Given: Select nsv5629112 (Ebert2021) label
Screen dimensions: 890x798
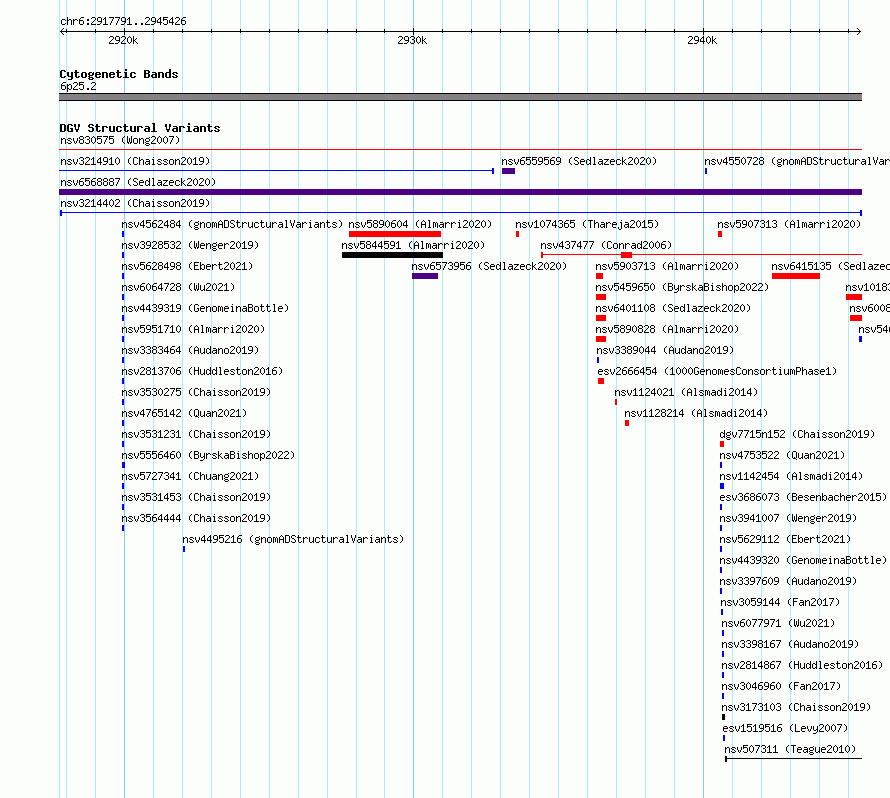Looking at the screenshot, I should tap(785, 539).
